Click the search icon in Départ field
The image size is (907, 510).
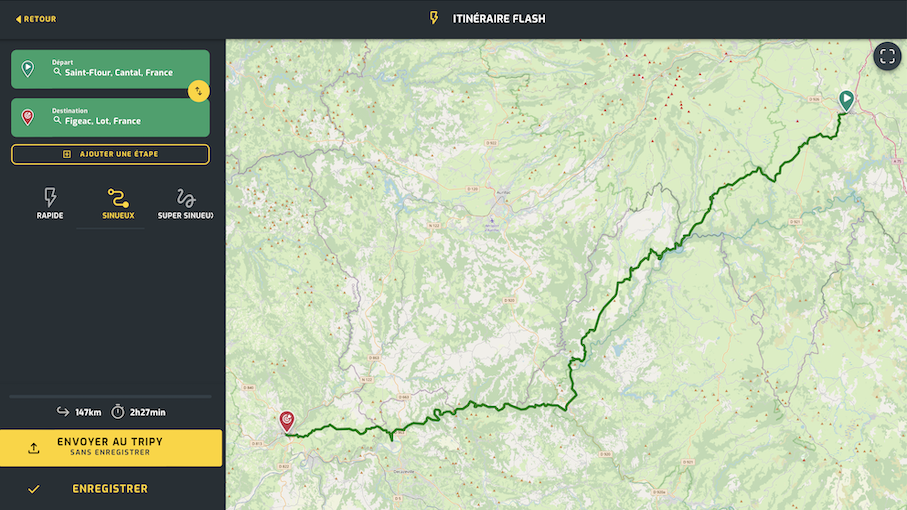coord(57,73)
